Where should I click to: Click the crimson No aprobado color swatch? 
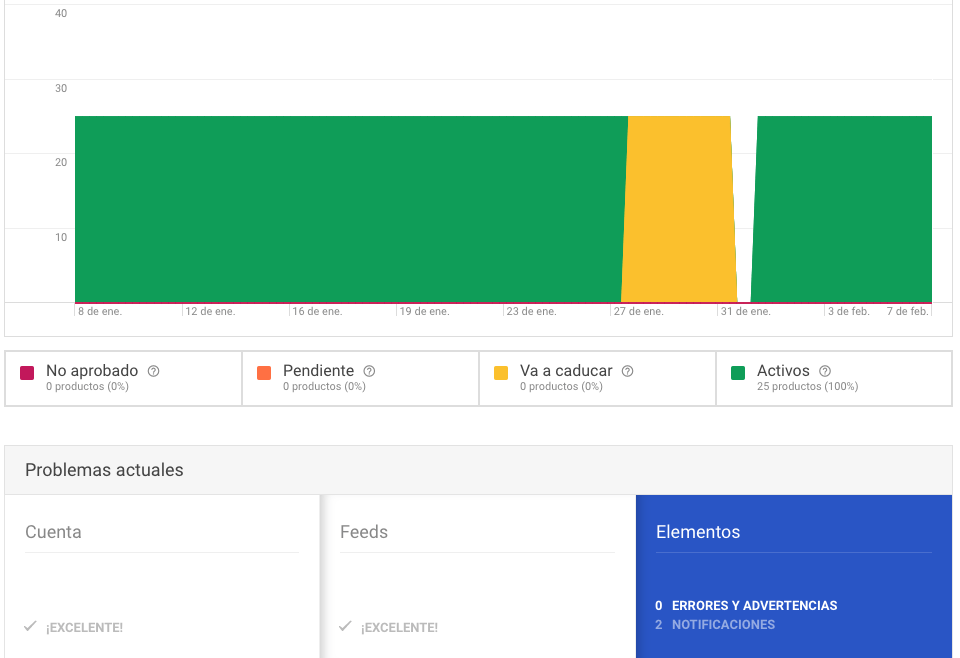pos(27,373)
